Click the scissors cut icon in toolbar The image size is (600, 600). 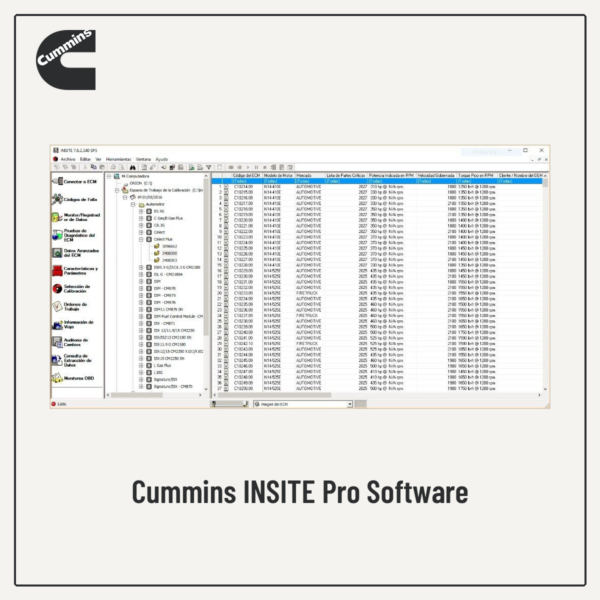(85, 167)
